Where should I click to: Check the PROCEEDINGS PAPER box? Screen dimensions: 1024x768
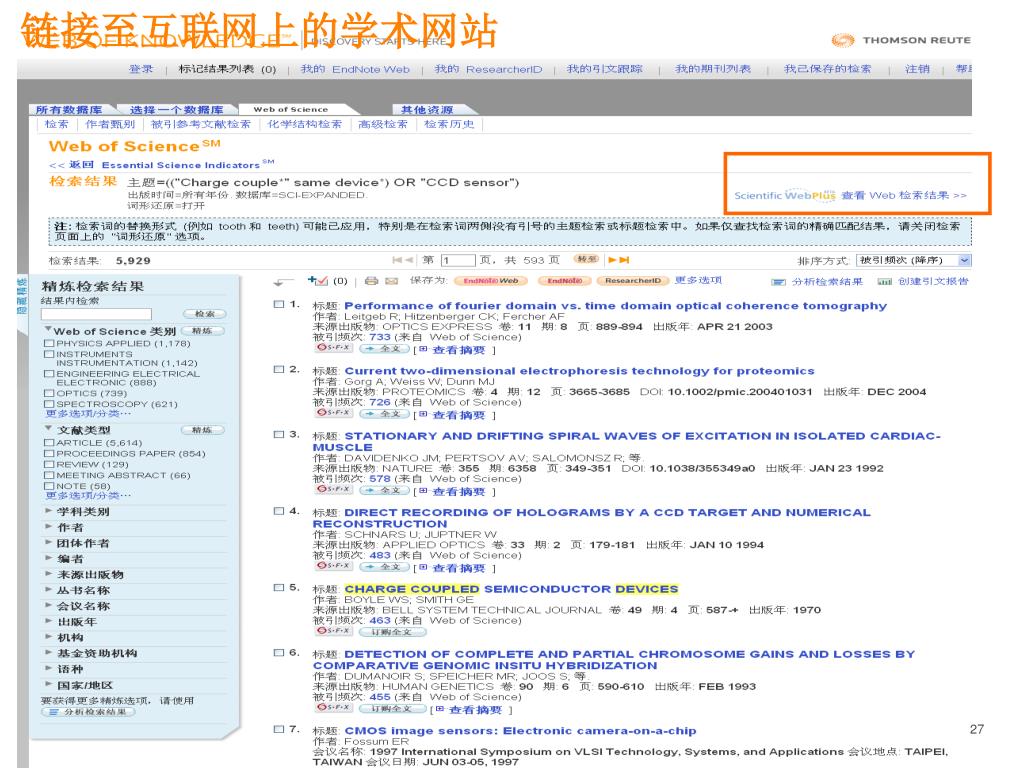tap(48, 453)
